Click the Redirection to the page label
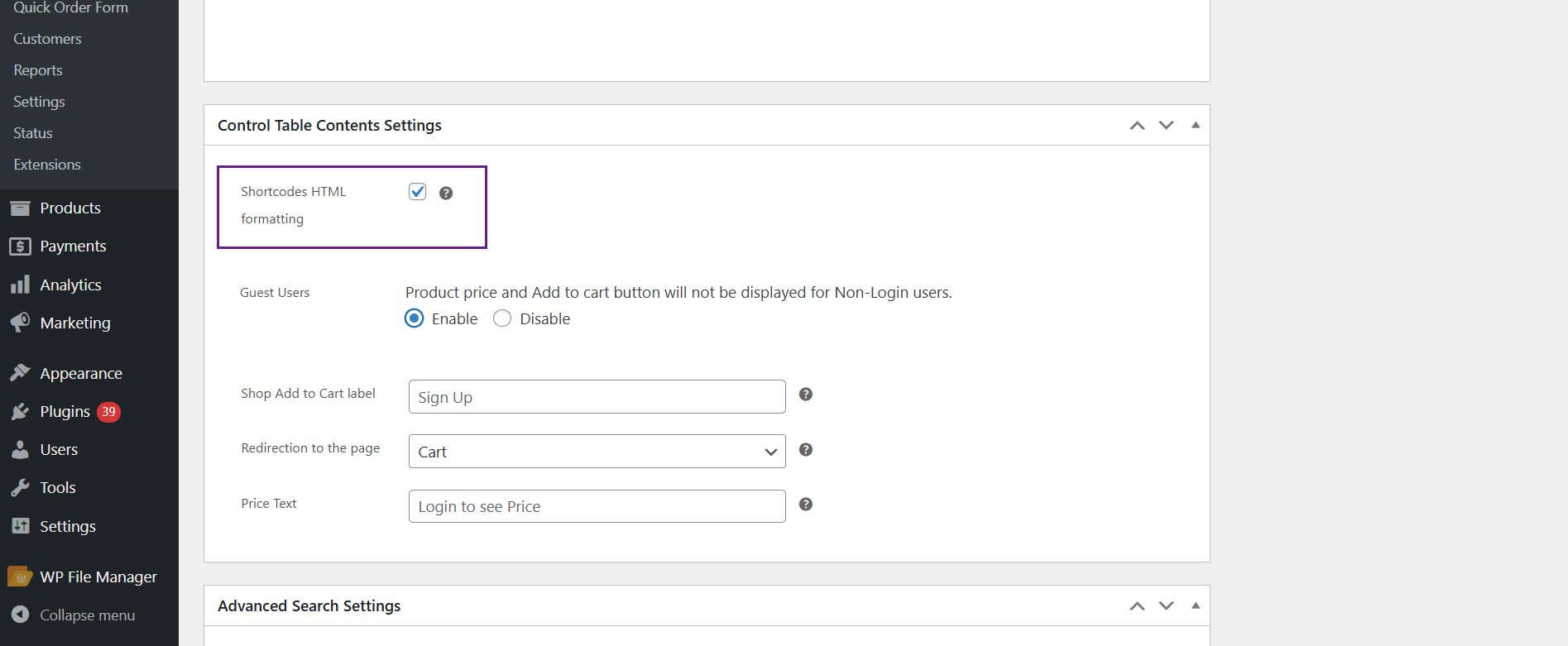 coord(310,448)
